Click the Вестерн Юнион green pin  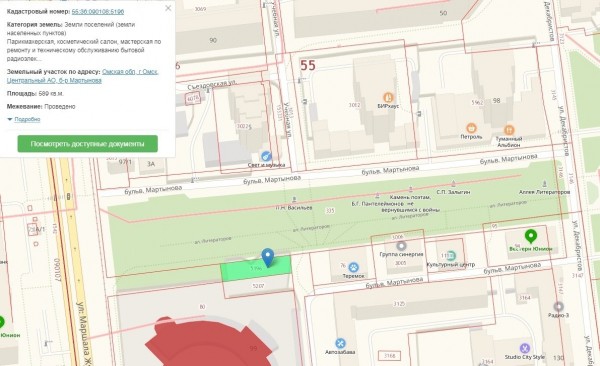530,237
